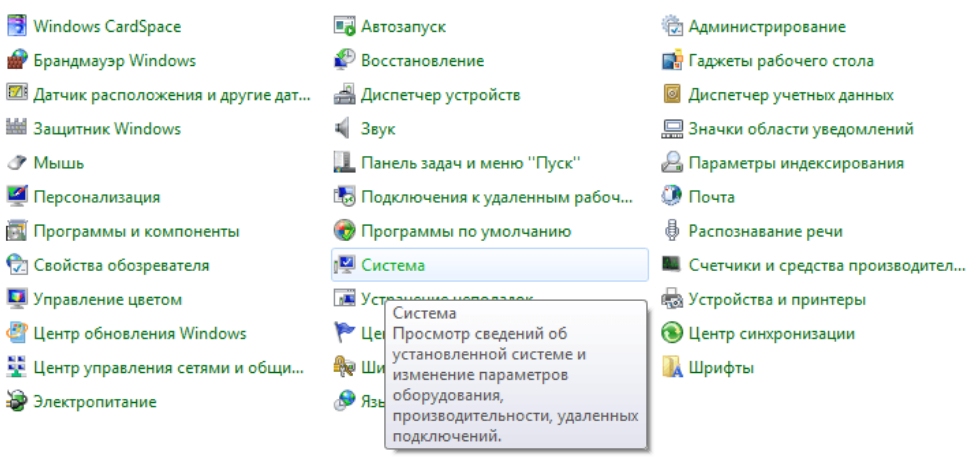Click the Устранение неполадок icon

(x=344, y=299)
